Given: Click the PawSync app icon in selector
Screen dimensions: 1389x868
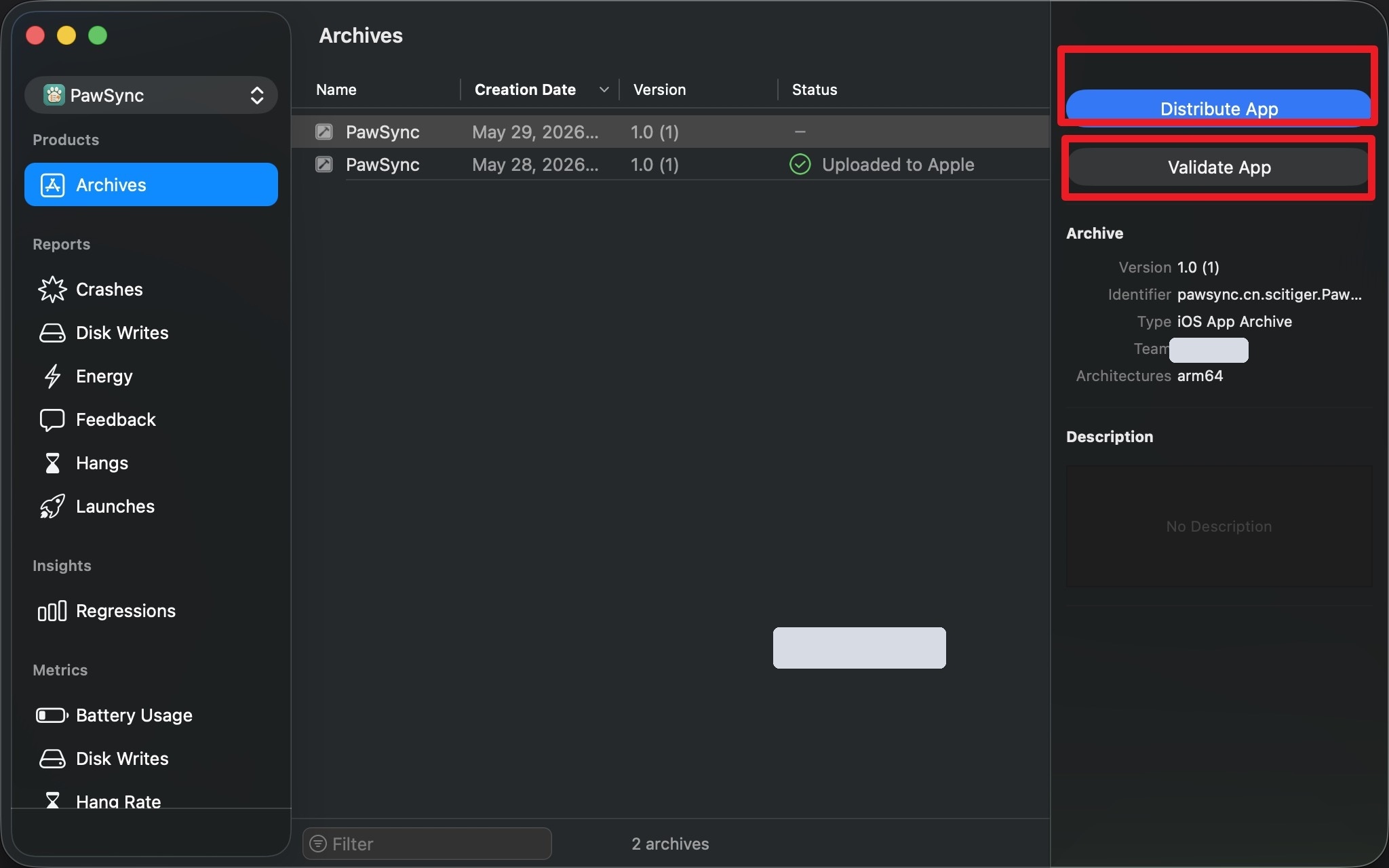Looking at the screenshot, I should [x=54, y=95].
